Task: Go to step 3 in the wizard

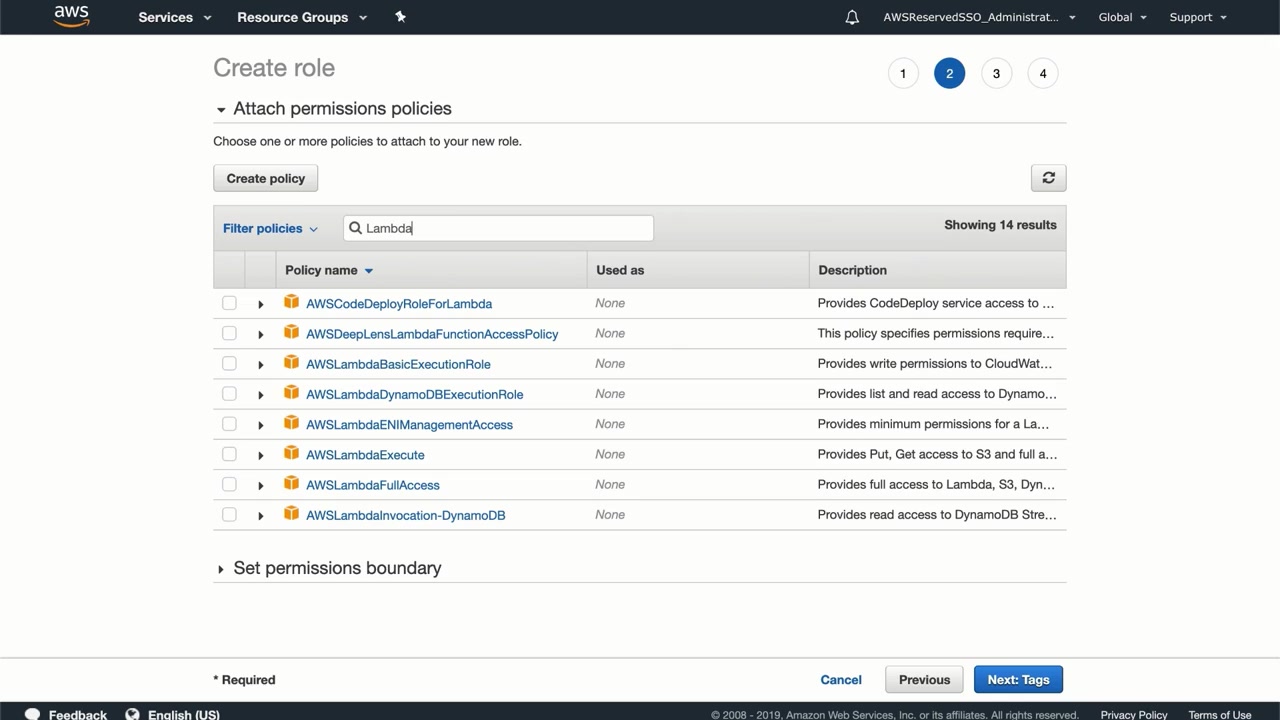Action: [x=996, y=73]
